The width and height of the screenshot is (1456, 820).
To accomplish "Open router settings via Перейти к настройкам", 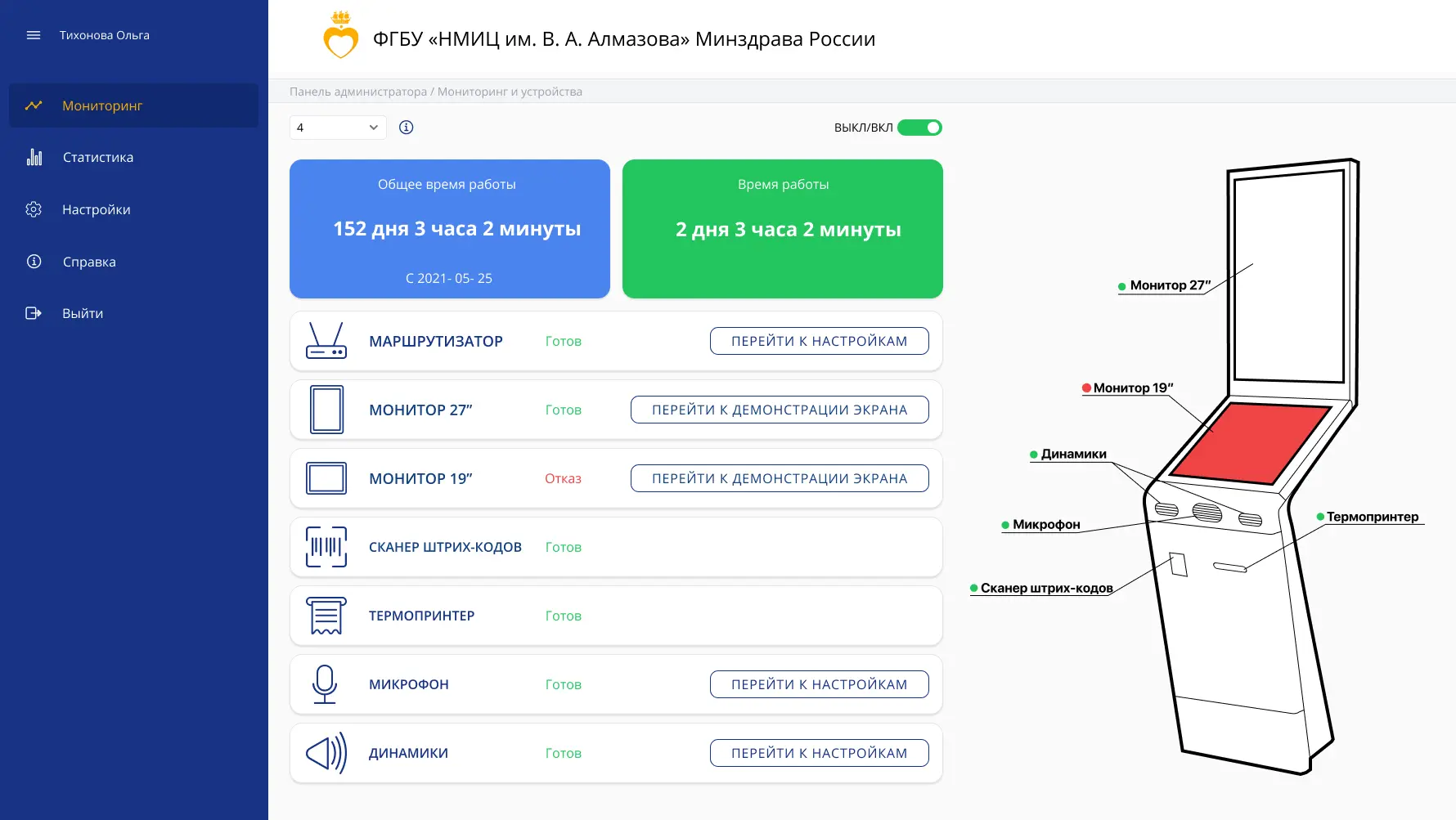I will 820,341.
